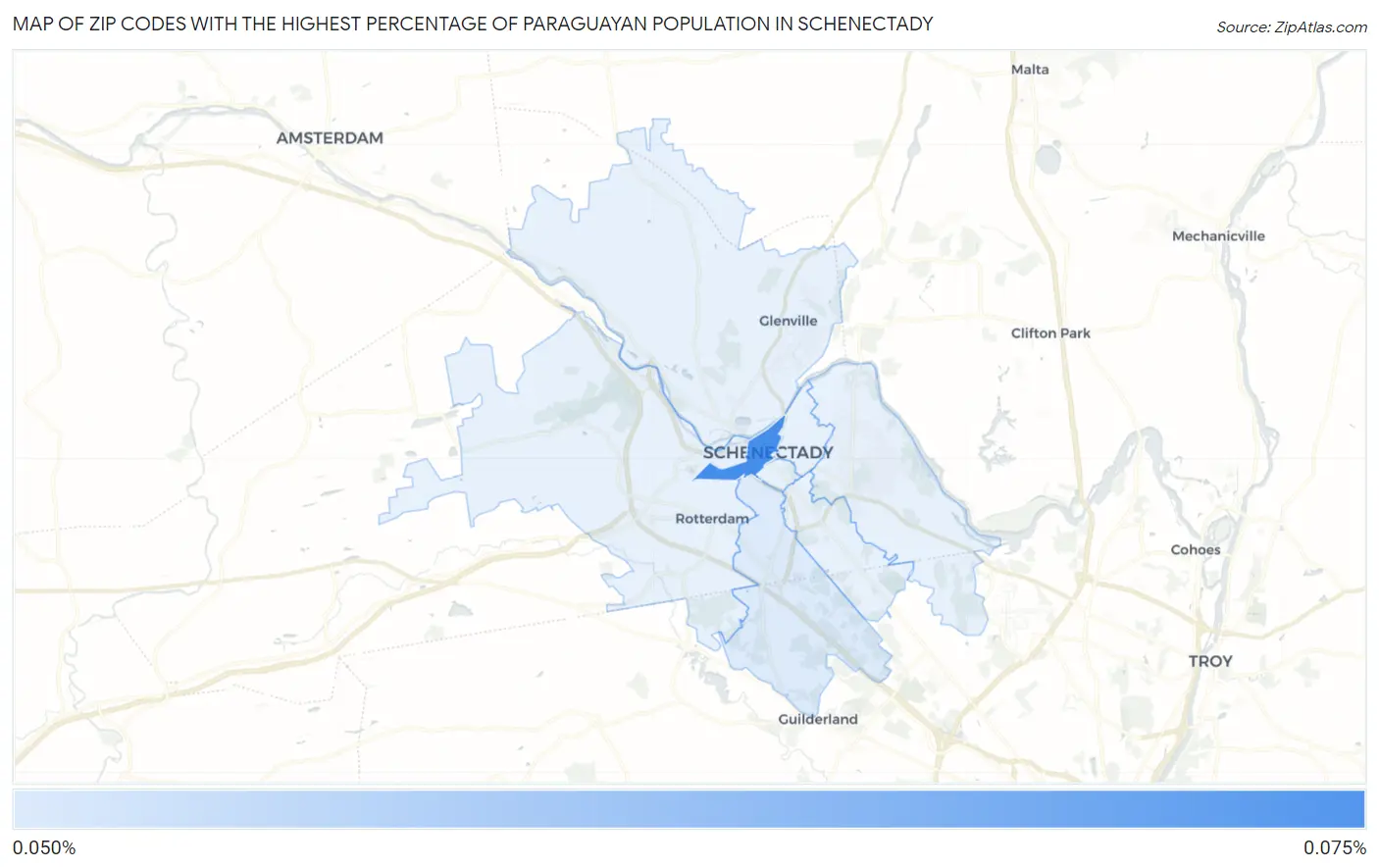Image resolution: width=1379 pixels, height=868 pixels.
Task: Click the 0.050% legend minimum value
Action: pos(44,848)
